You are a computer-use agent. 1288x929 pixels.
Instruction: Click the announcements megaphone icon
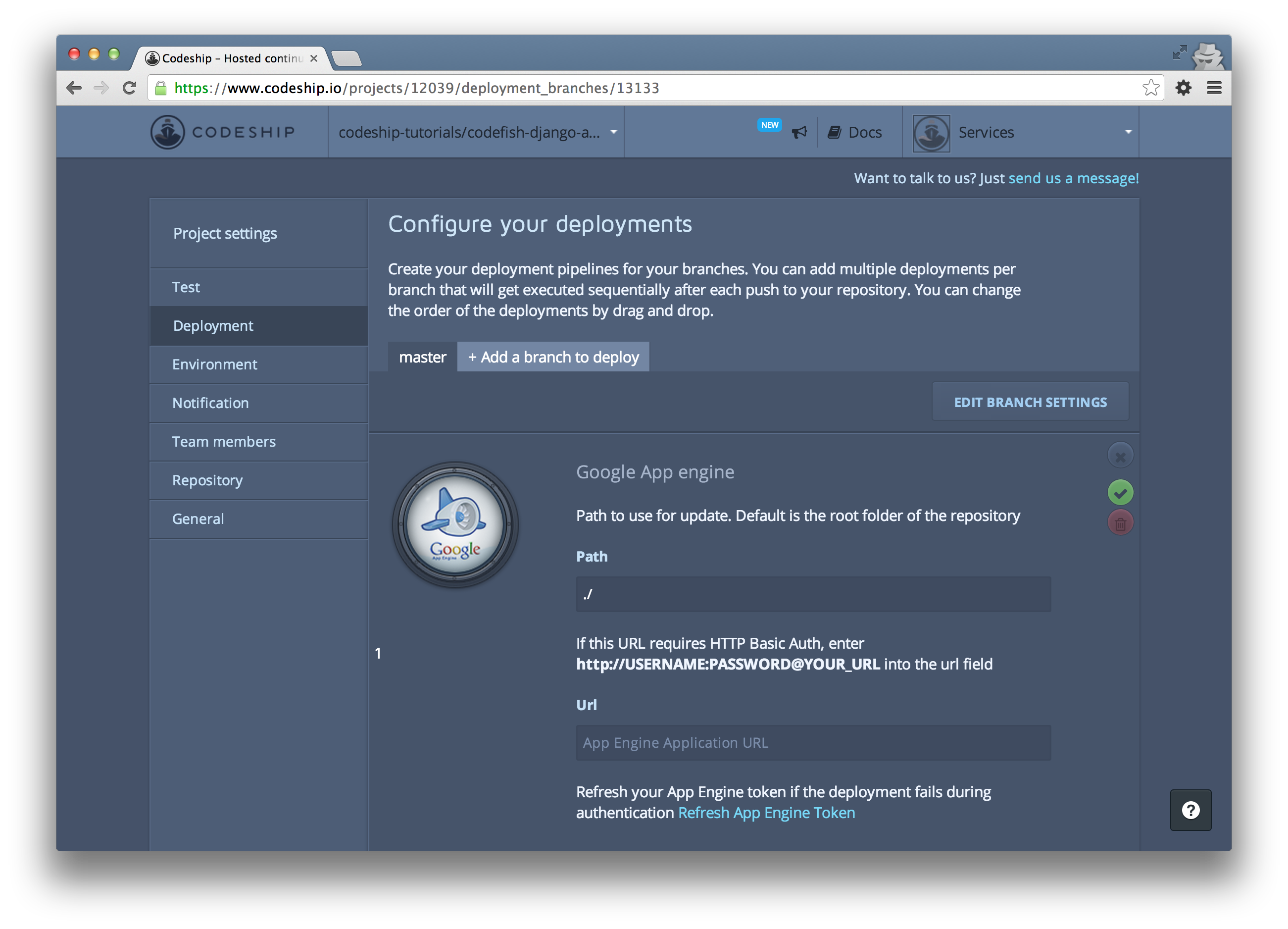point(799,132)
